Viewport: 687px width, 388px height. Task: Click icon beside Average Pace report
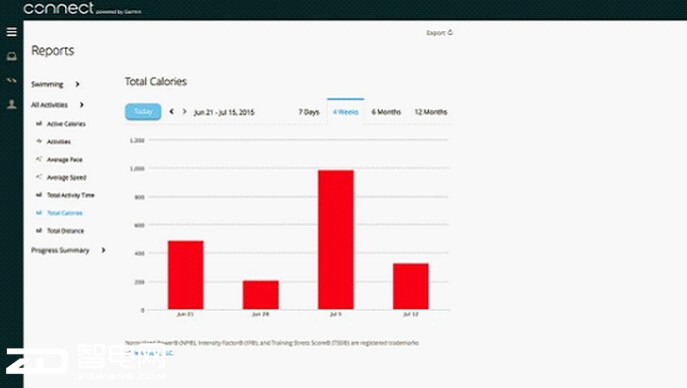(x=39, y=159)
